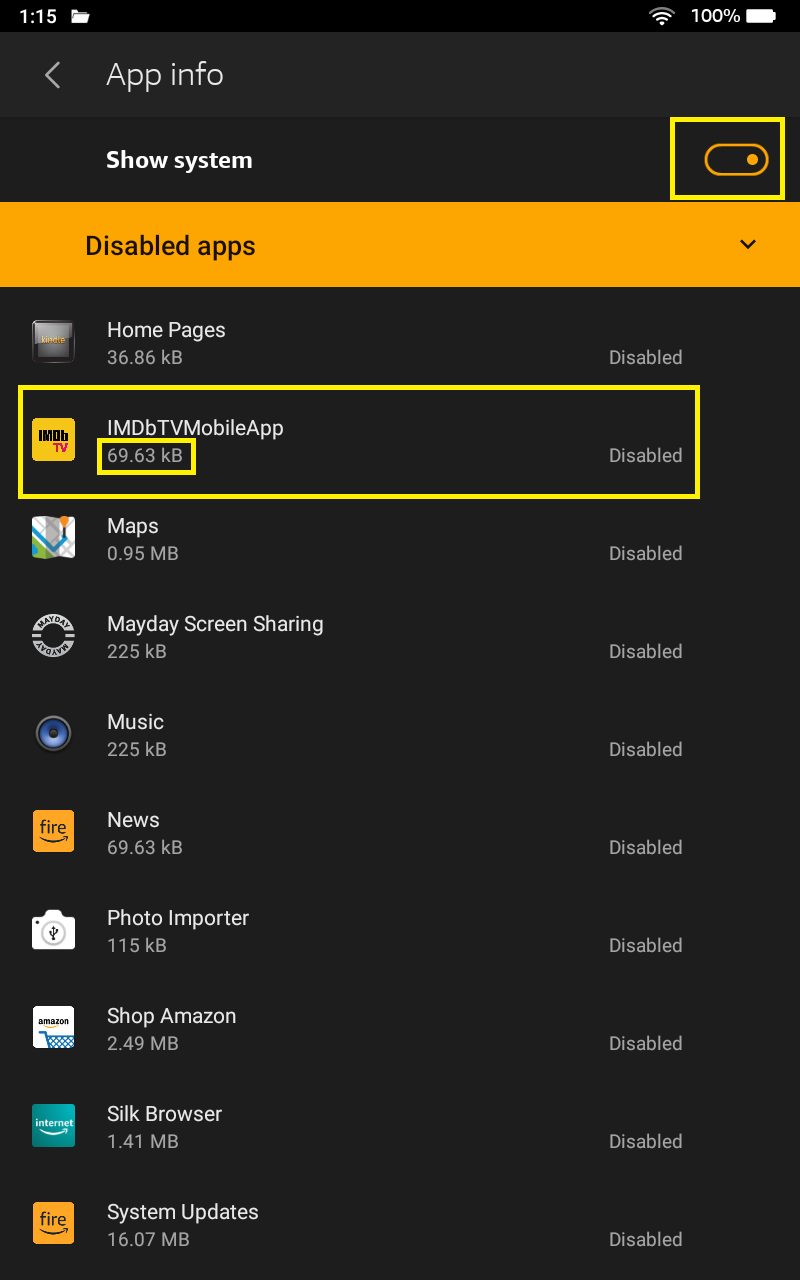This screenshot has height=1280, width=800.
Task: Click the Photo Importer camera icon
Action: click(53, 929)
